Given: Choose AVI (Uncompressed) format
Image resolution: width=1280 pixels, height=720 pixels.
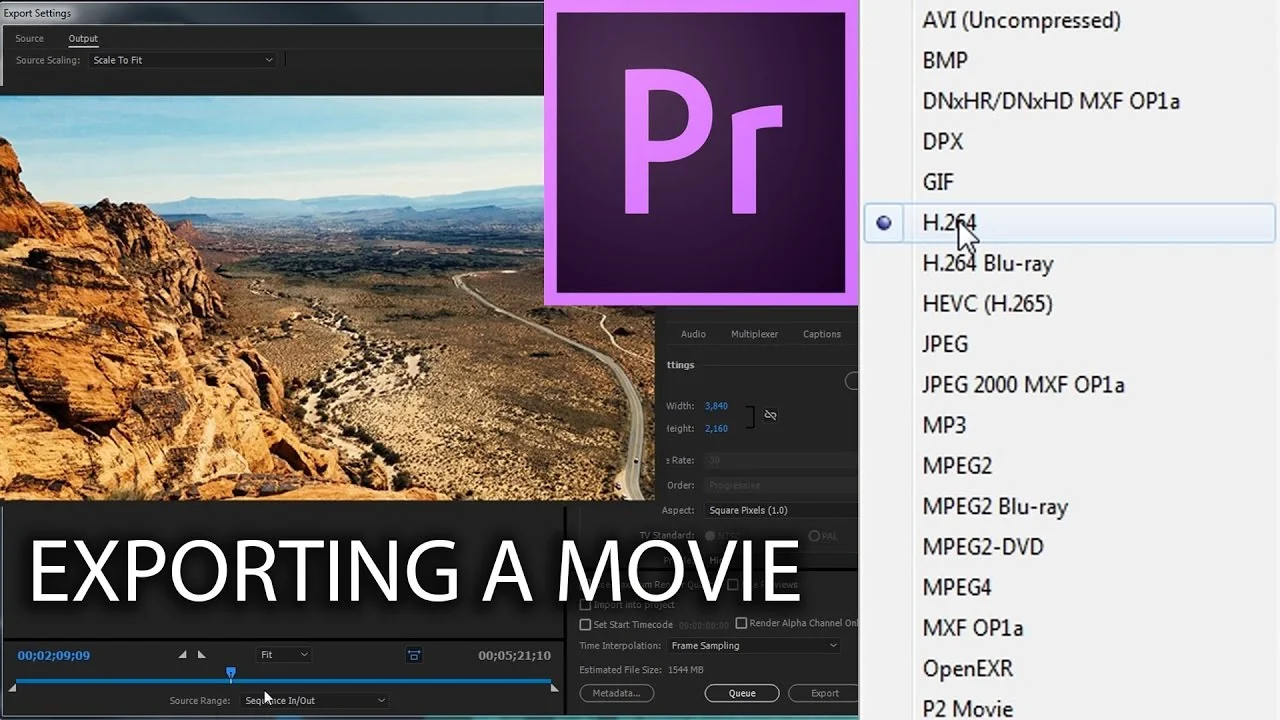Looking at the screenshot, I should [1021, 20].
